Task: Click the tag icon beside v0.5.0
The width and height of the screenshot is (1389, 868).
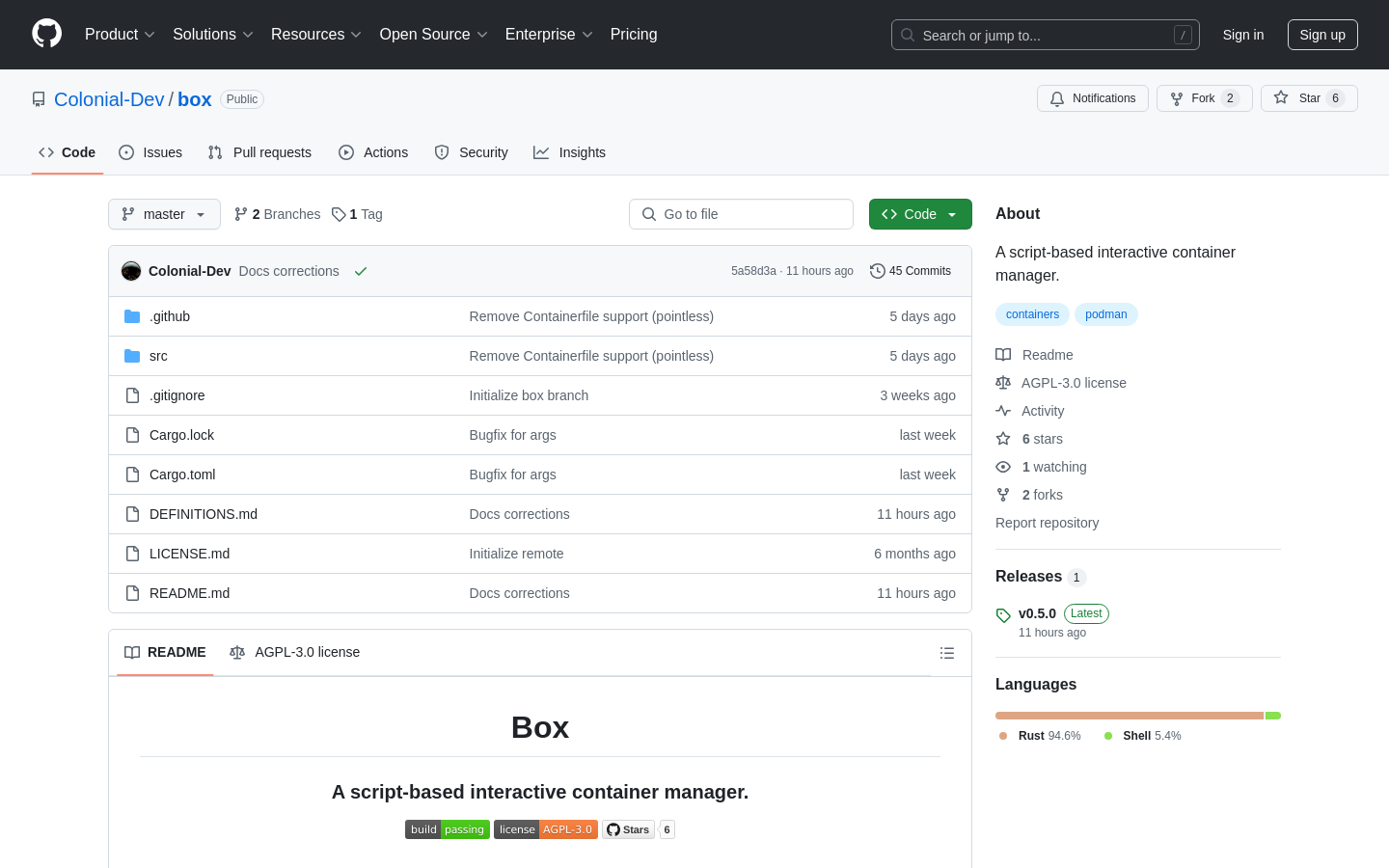Action: (x=1003, y=615)
